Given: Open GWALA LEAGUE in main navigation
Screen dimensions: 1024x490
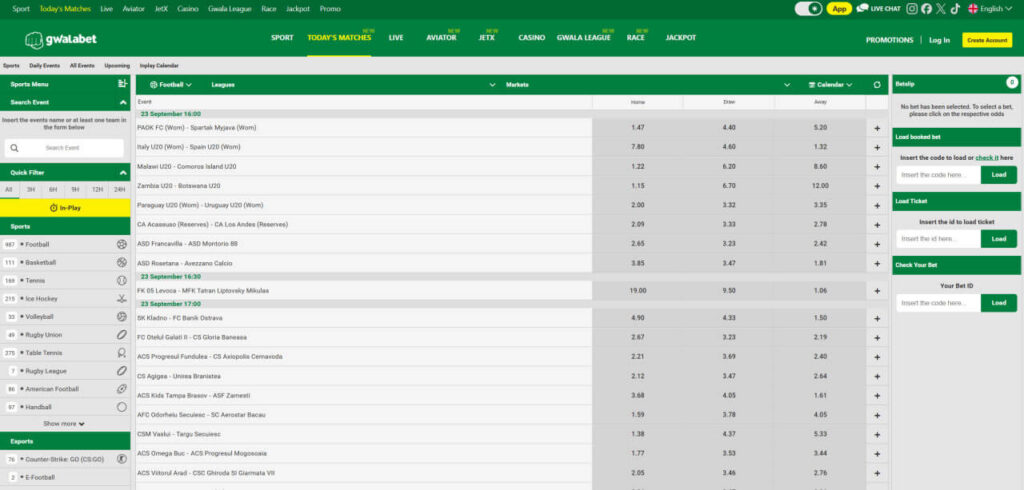Looking at the screenshot, I should (584, 38).
